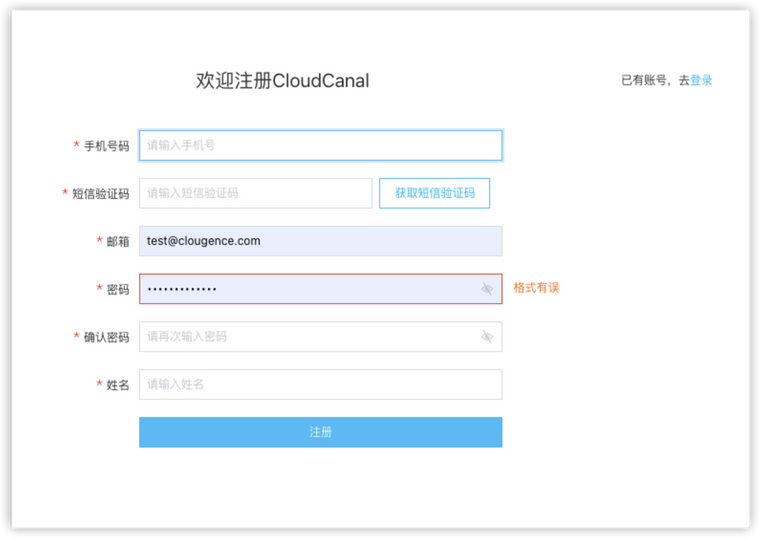Screen dimensions: 760x538
Task: Select the email field containing test@clougence.com
Action: (x=320, y=241)
